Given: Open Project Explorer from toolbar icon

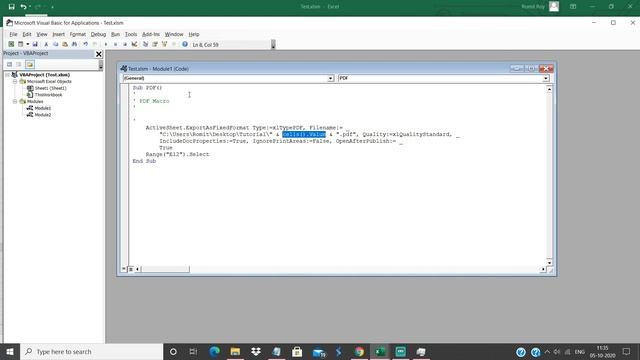Looking at the screenshot, I should [145, 44].
